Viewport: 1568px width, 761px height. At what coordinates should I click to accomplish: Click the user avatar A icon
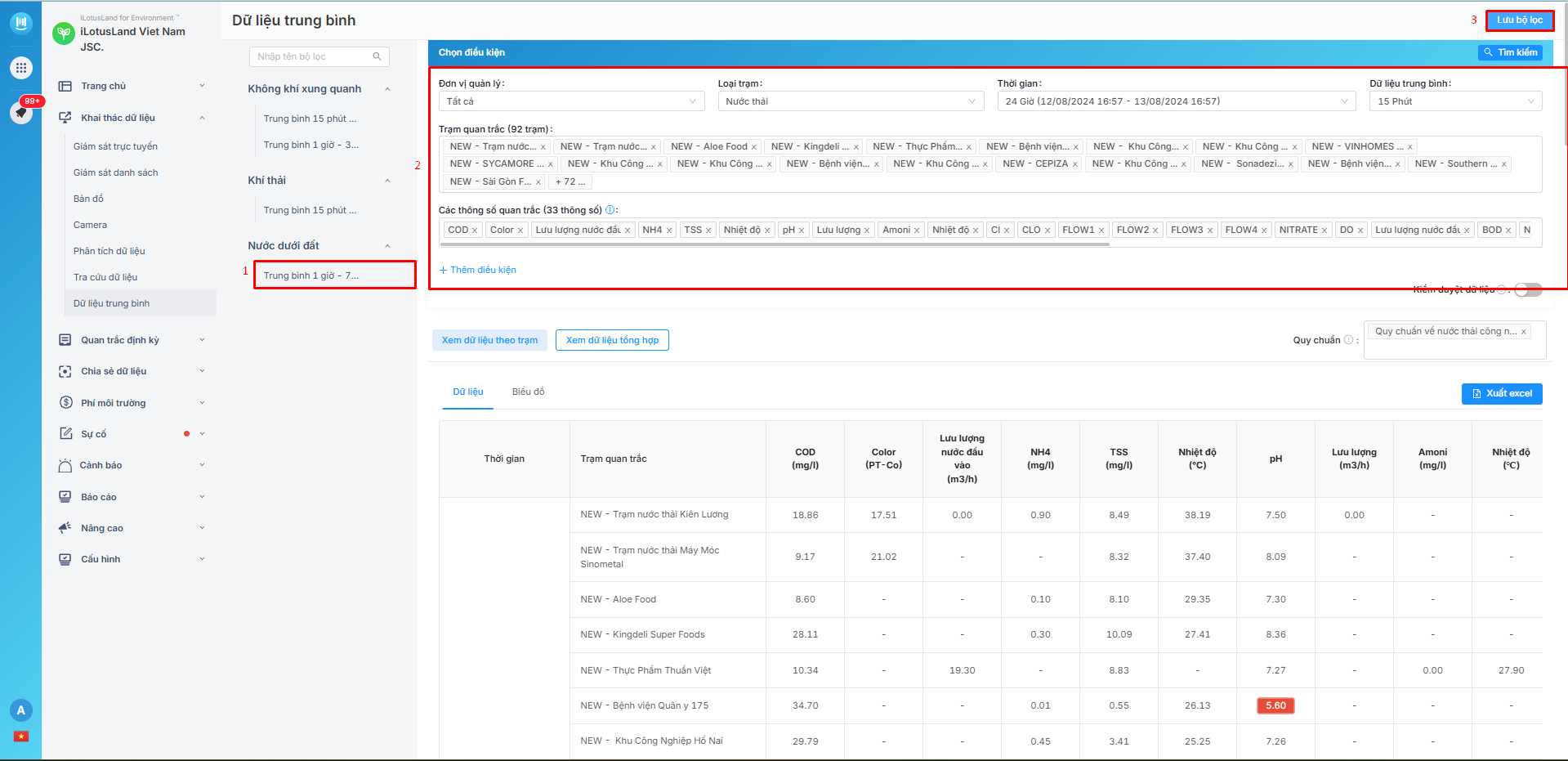[x=21, y=710]
